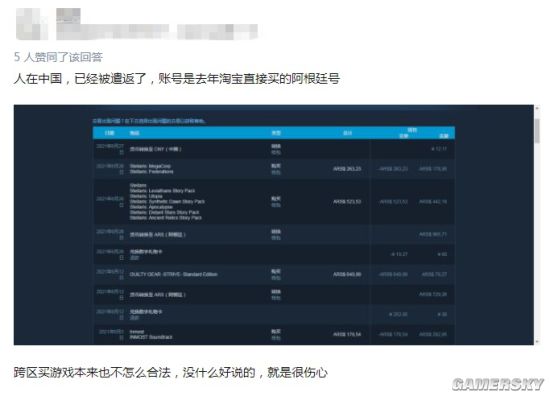Click the ARS$ total in the GUILTY GEAR row
This screenshot has height=396, width=550.
click(x=347, y=274)
